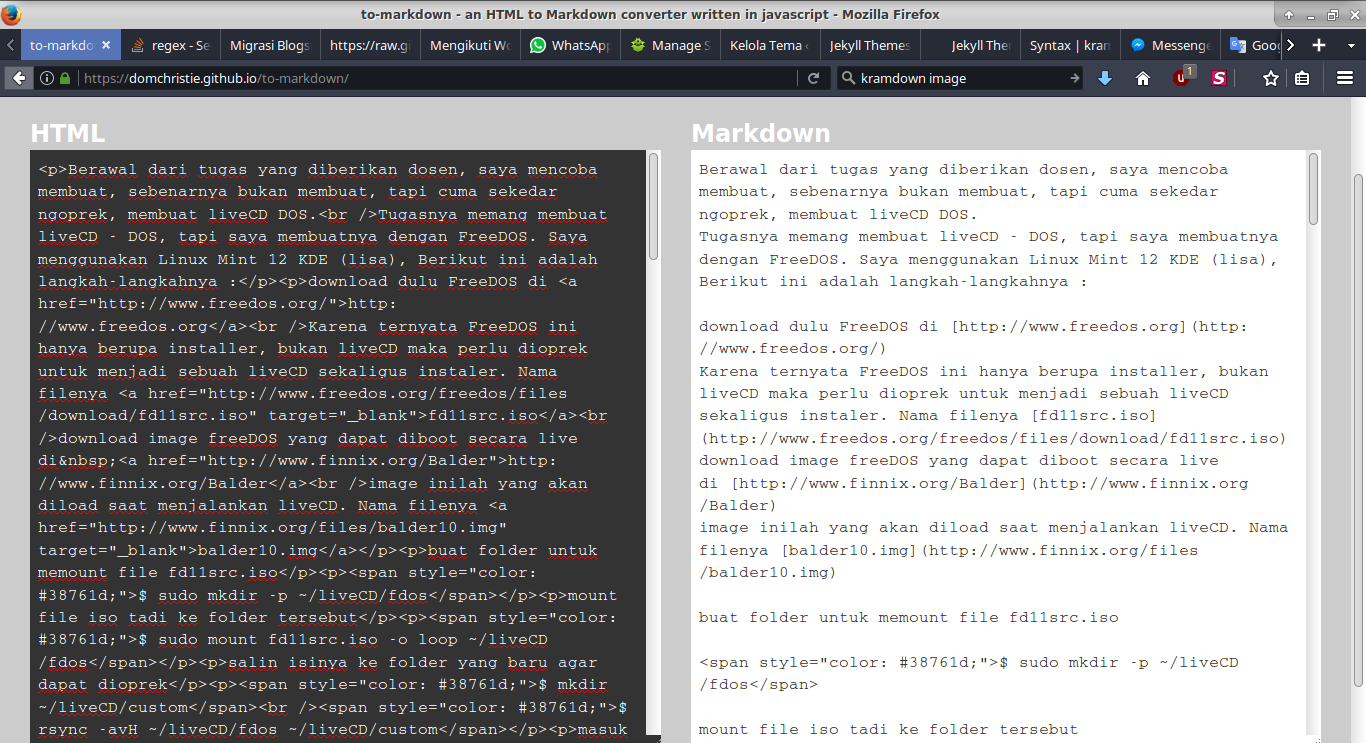Switch to the Messenger tab
Screen dimensions: 1366x743
[1169, 45]
